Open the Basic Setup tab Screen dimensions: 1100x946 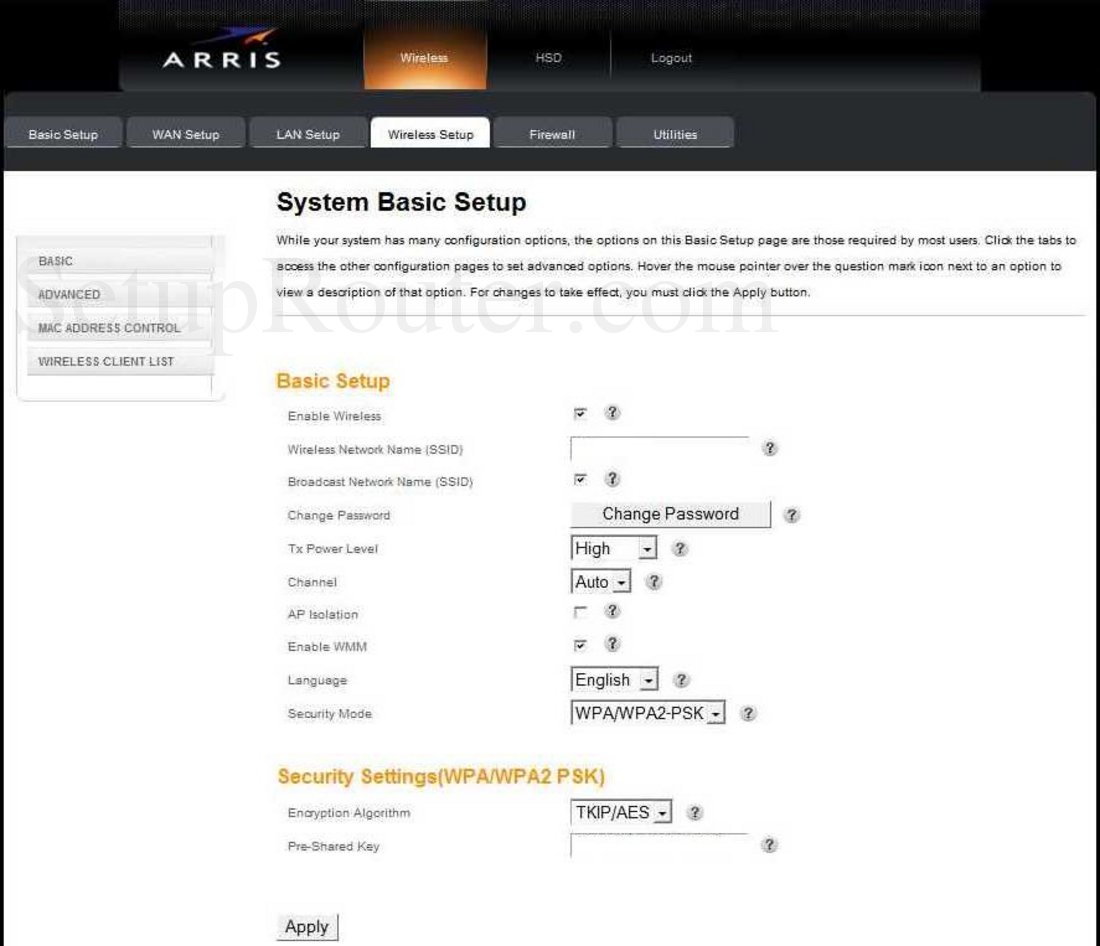pyautogui.click(x=63, y=134)
